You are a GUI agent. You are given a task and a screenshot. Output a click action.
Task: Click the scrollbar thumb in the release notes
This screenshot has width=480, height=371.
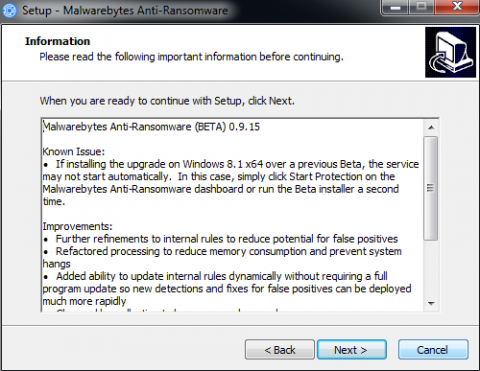pos(431,188)
